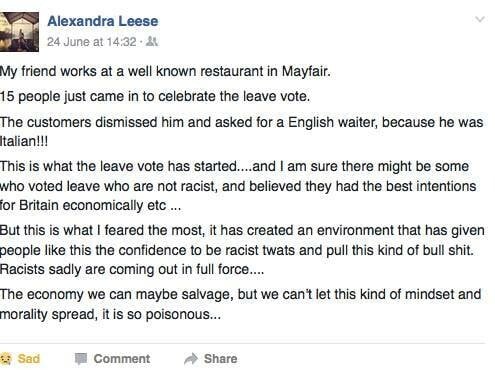Click paragraph starting 'This is what the leave vote'
Image resolution: width=495 pixels, height=370 pixels.
(x=238, y=186)
